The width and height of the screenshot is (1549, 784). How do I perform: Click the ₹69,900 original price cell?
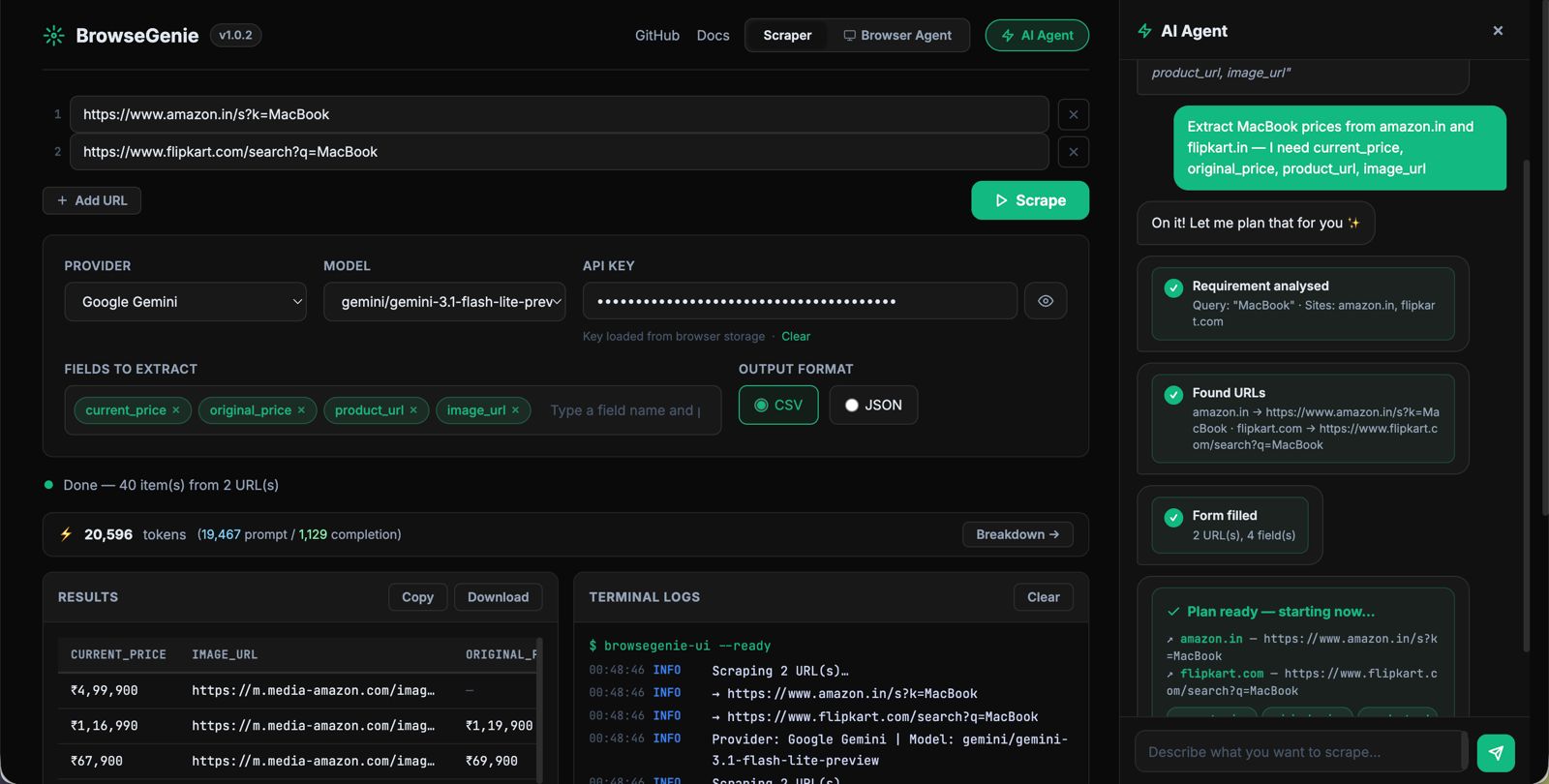492,762
